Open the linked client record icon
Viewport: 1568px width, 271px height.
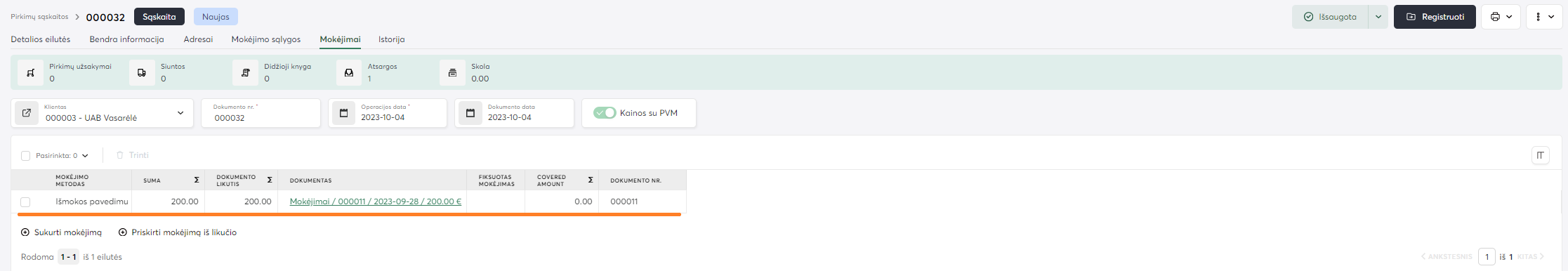coord(27,113)
